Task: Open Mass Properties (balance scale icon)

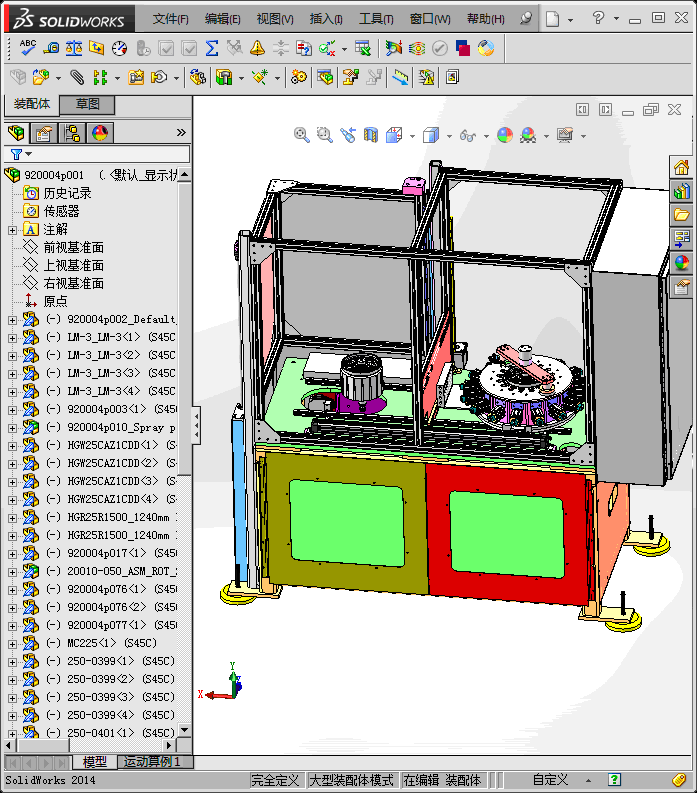Action: coord(74,48)
